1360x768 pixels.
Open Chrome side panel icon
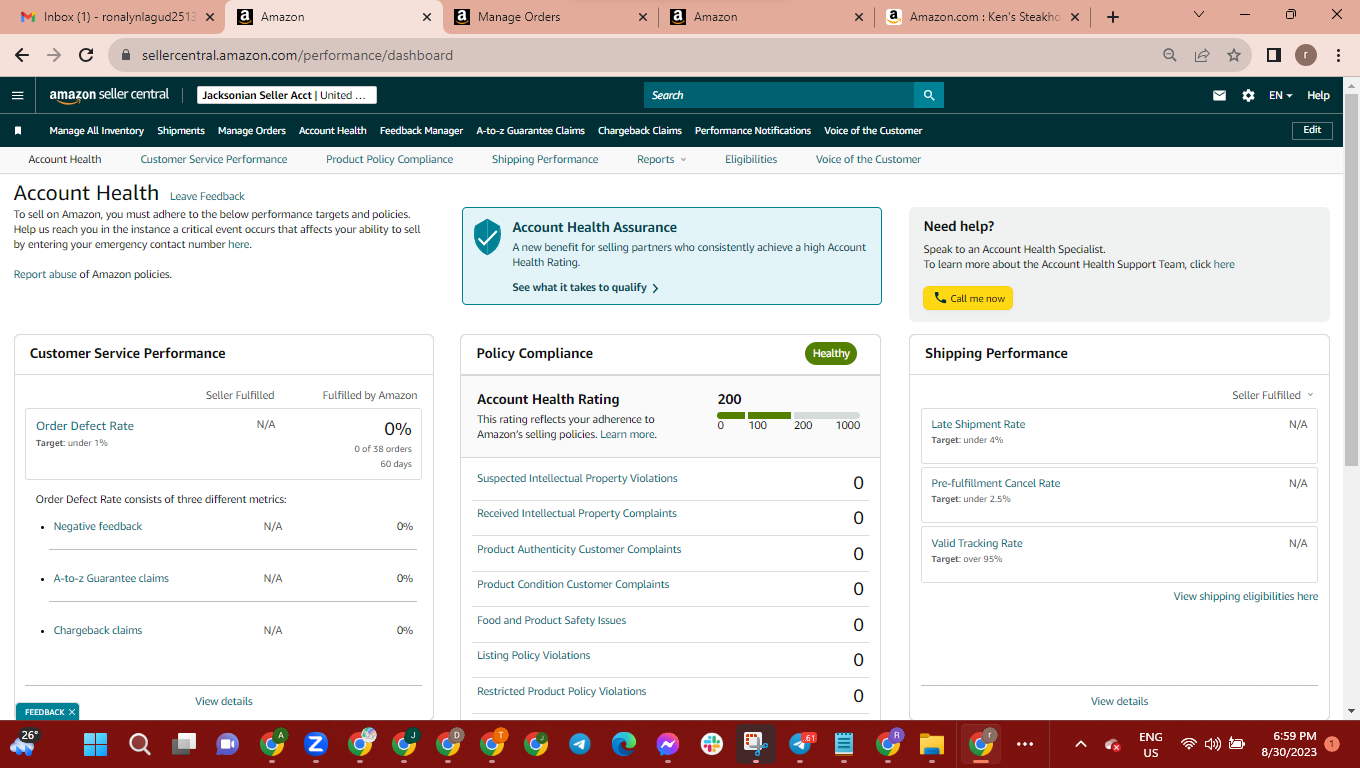pyautogui.click(x=1274, y=55)
